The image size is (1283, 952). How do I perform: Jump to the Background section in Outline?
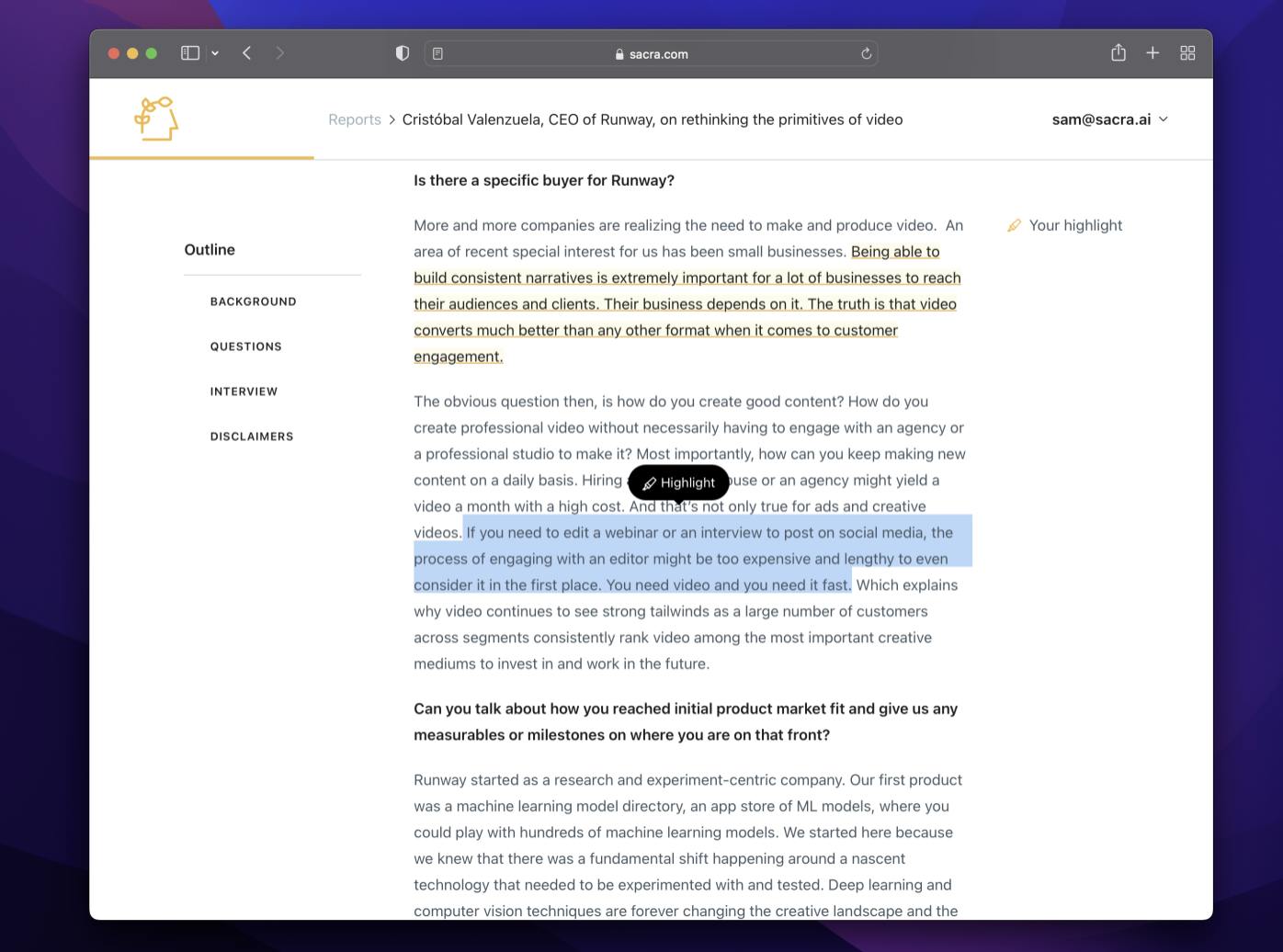click(x=254, y=301)
